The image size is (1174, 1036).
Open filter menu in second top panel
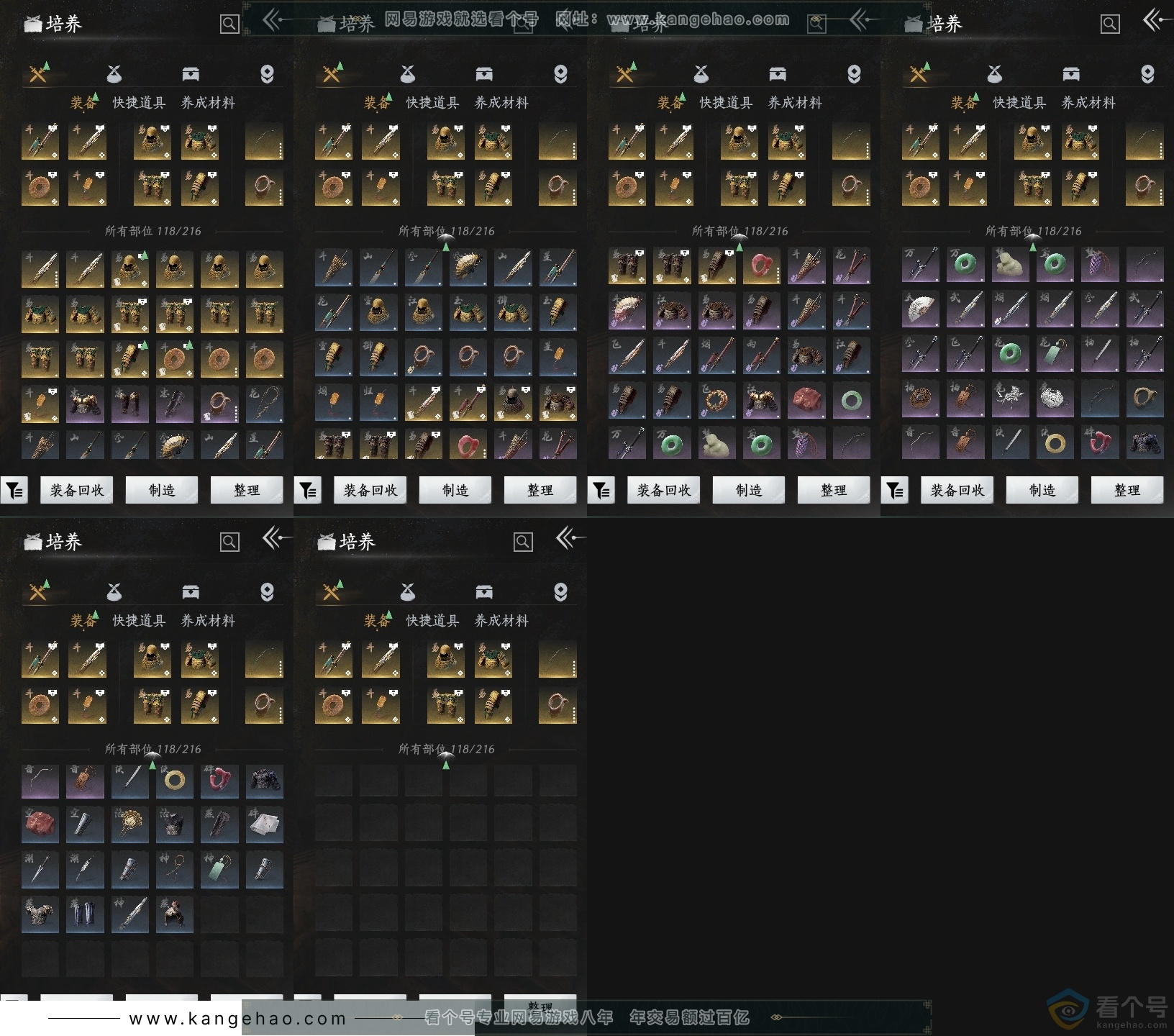(x=308, y=491)
